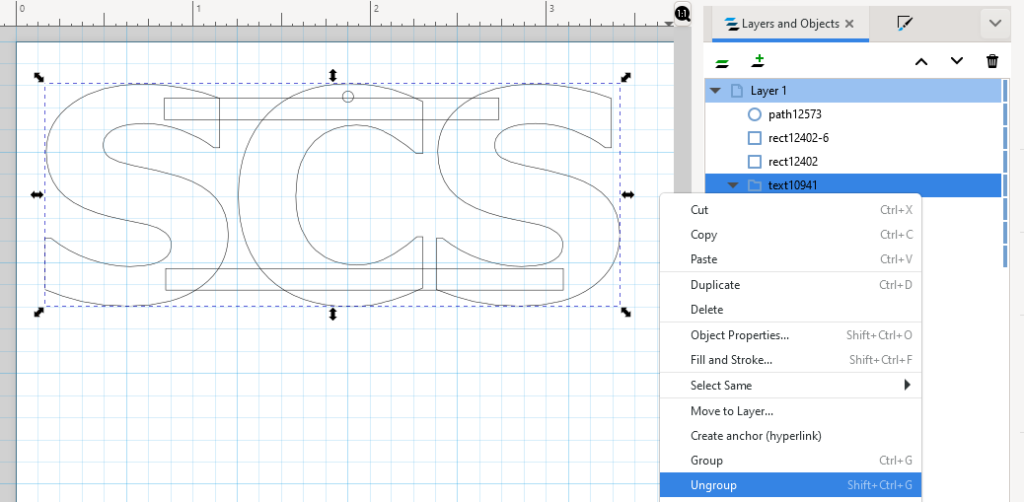This screenshot has width=1024, height=502.
Task: Click the trash icon to delete selection
Action: (992, 62)
